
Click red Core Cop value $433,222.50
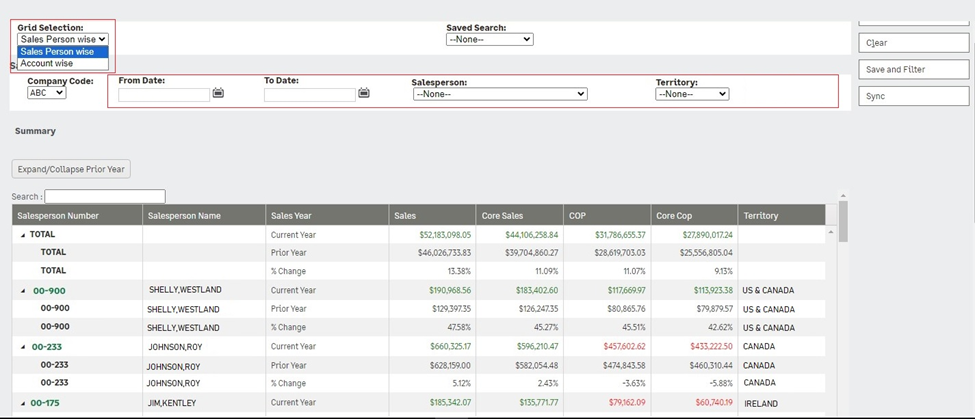pyautogui.click(x=711, y=346)
